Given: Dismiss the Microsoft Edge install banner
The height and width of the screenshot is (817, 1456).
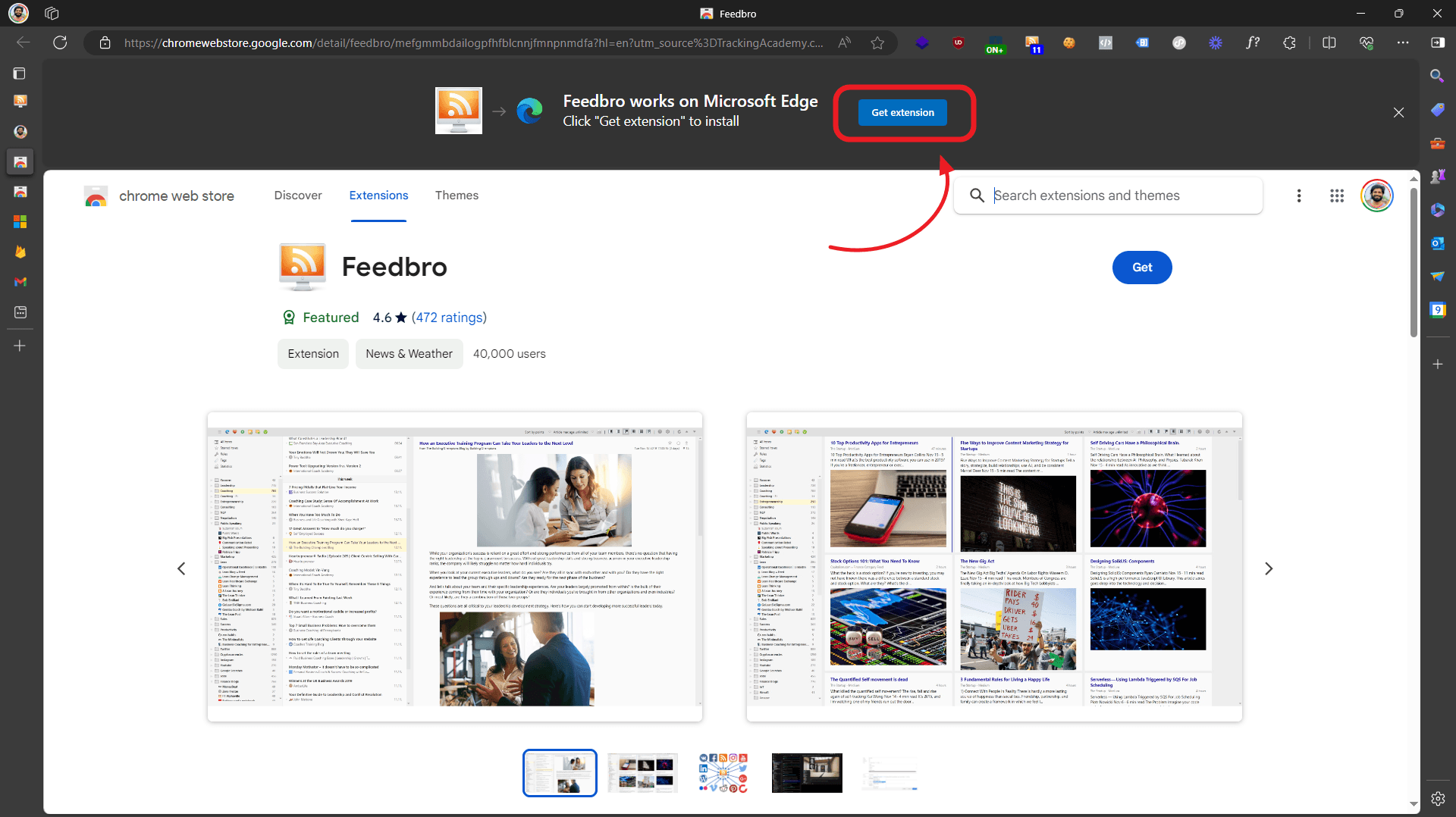Looking at the screenshot, I should 1399,112.
